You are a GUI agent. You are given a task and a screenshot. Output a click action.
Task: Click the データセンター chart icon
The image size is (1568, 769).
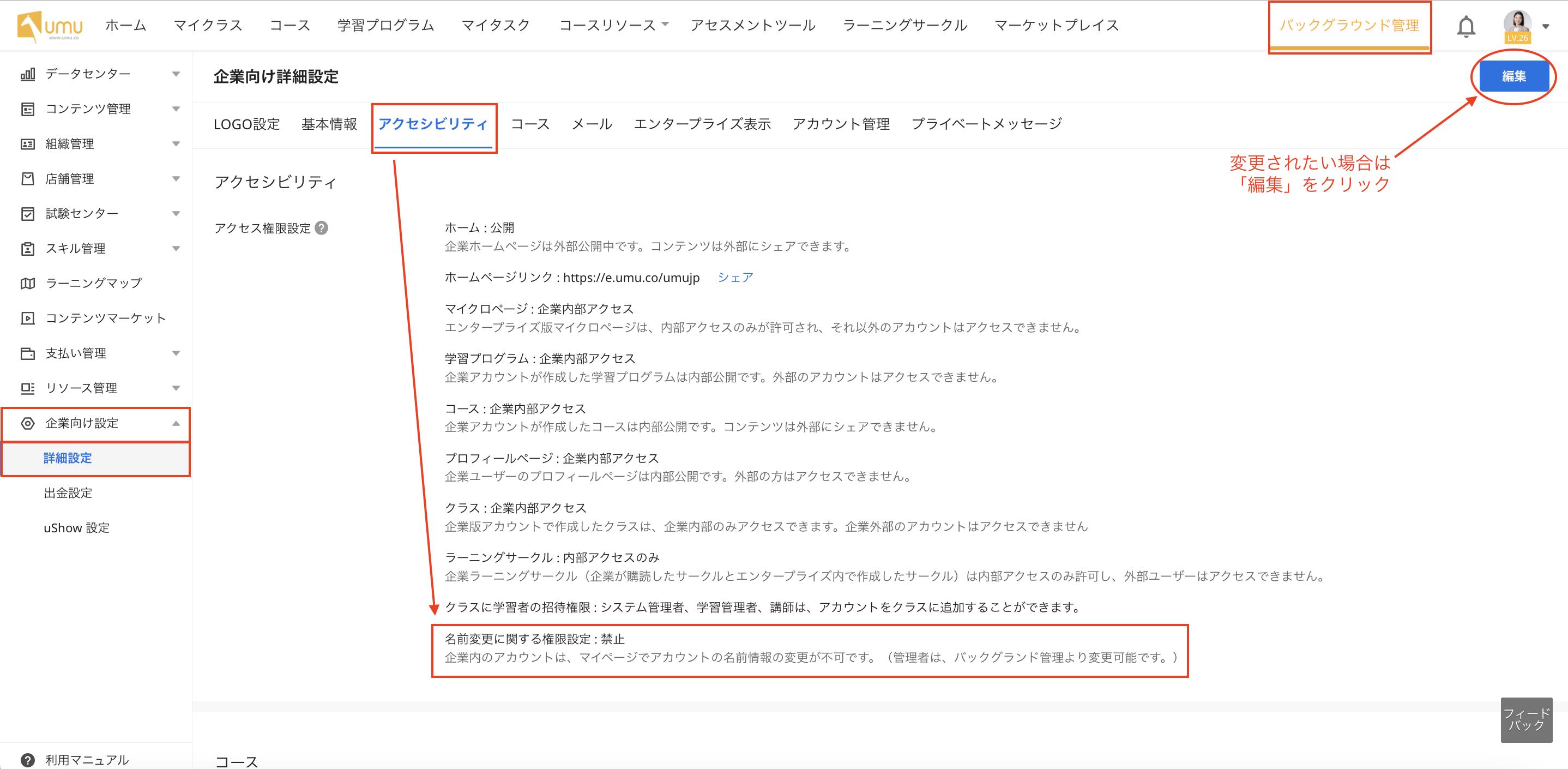tap(27, 74)
